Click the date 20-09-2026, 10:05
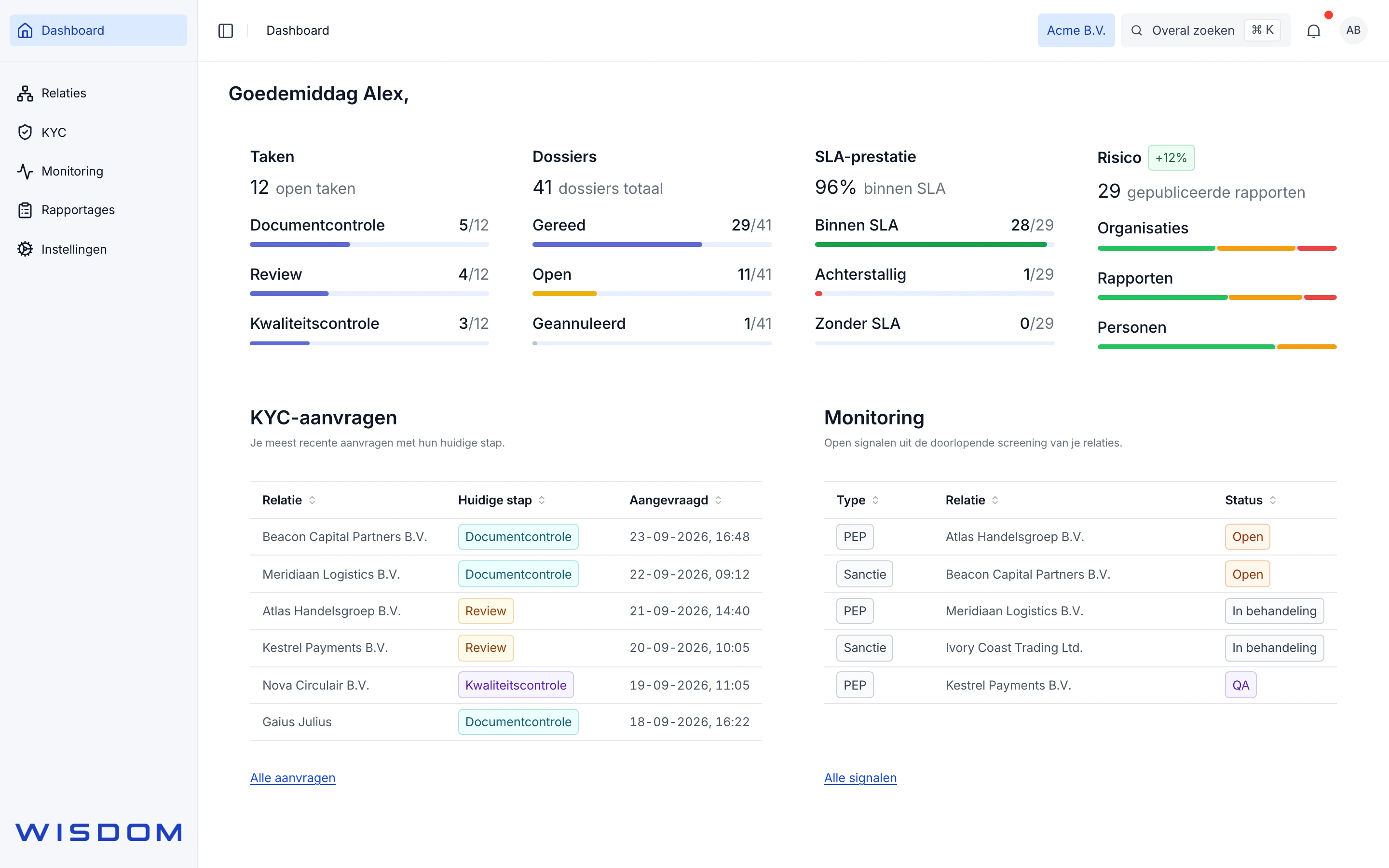This screenshot has height=868, width=1389. [689, 648]
